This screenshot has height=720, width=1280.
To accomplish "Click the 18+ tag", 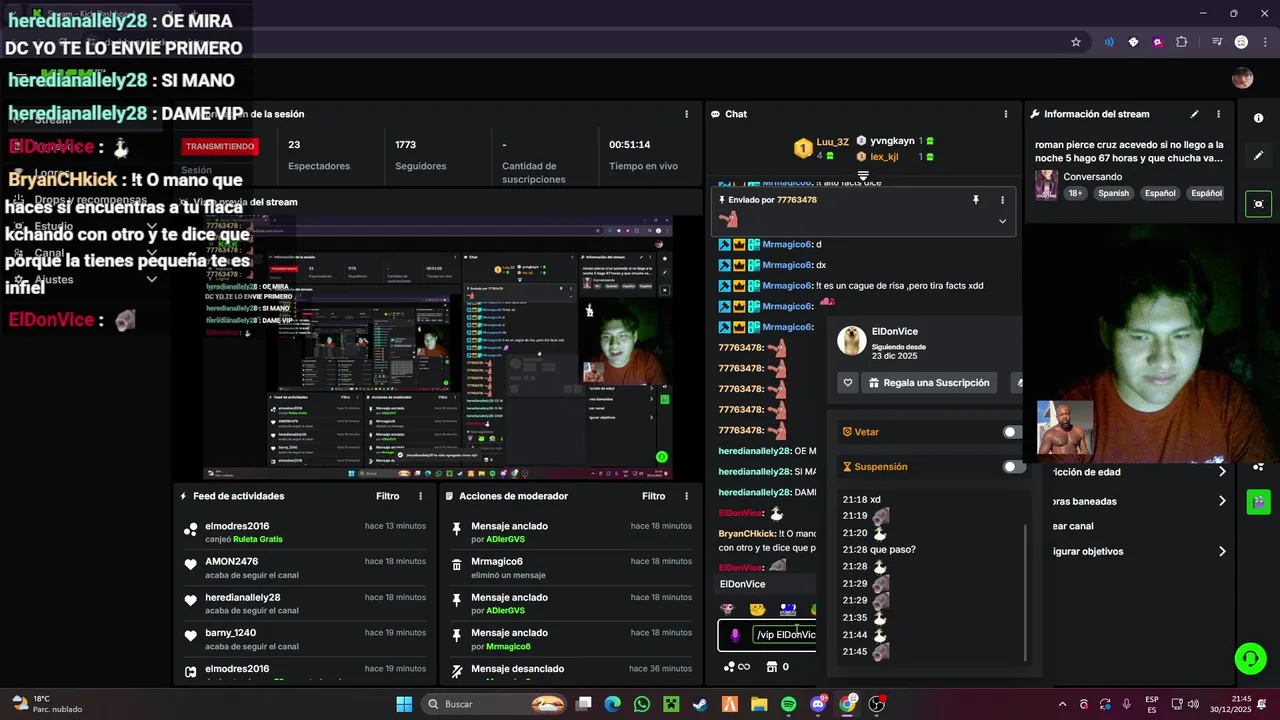I will coord(1075,193).
